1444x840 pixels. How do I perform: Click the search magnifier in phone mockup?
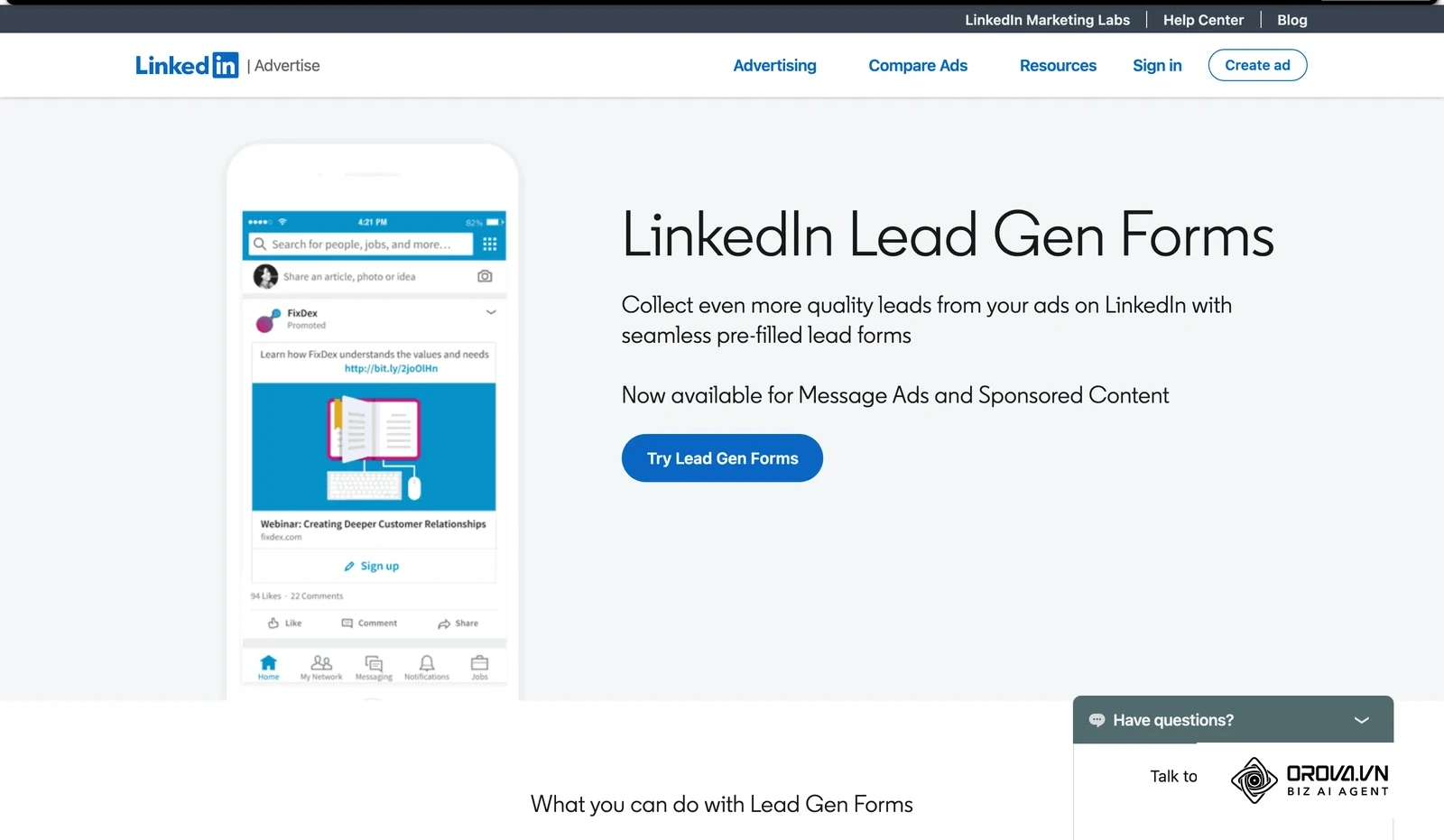coord(260,245)
